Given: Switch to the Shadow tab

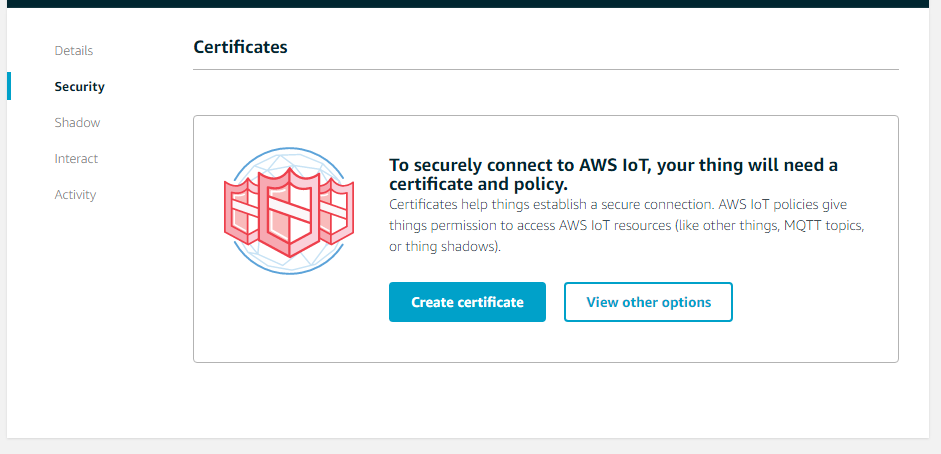Looking at the screenshot, I should coord(77,122).
